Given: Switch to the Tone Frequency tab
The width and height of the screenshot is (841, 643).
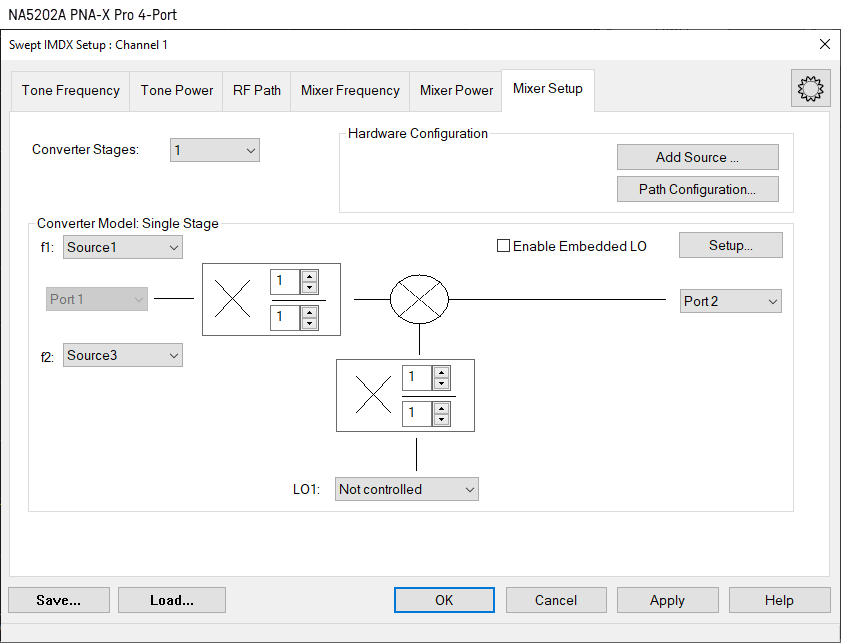Looking at the screenshot, I should coord(71,90).
